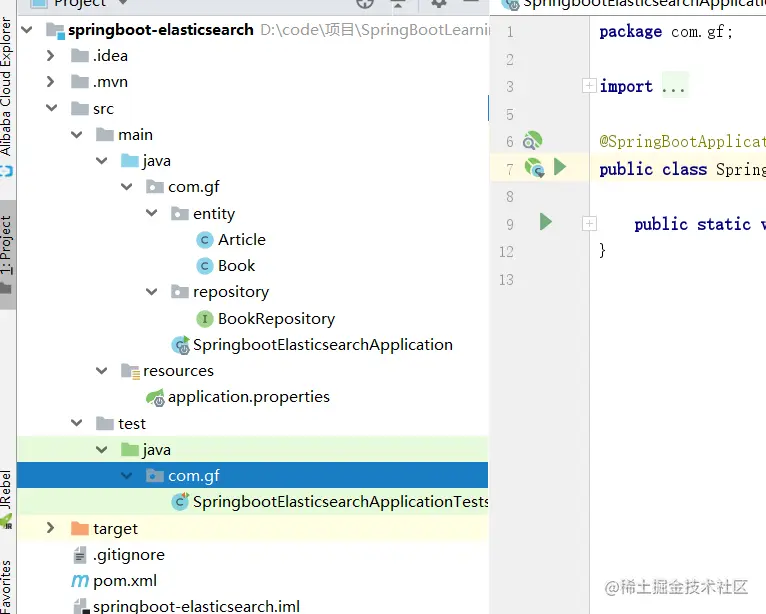Screen dimensions: 766x614
Task: Click the Spring bean gutter icon on line 6
Action: tap(532, 141)
